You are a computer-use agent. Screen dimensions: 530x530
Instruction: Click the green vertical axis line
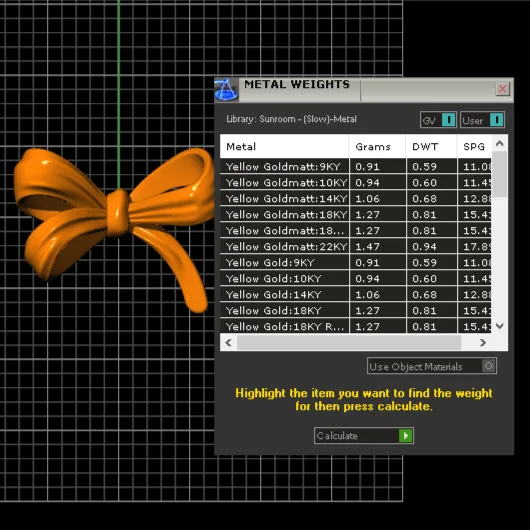click(119, 95)
